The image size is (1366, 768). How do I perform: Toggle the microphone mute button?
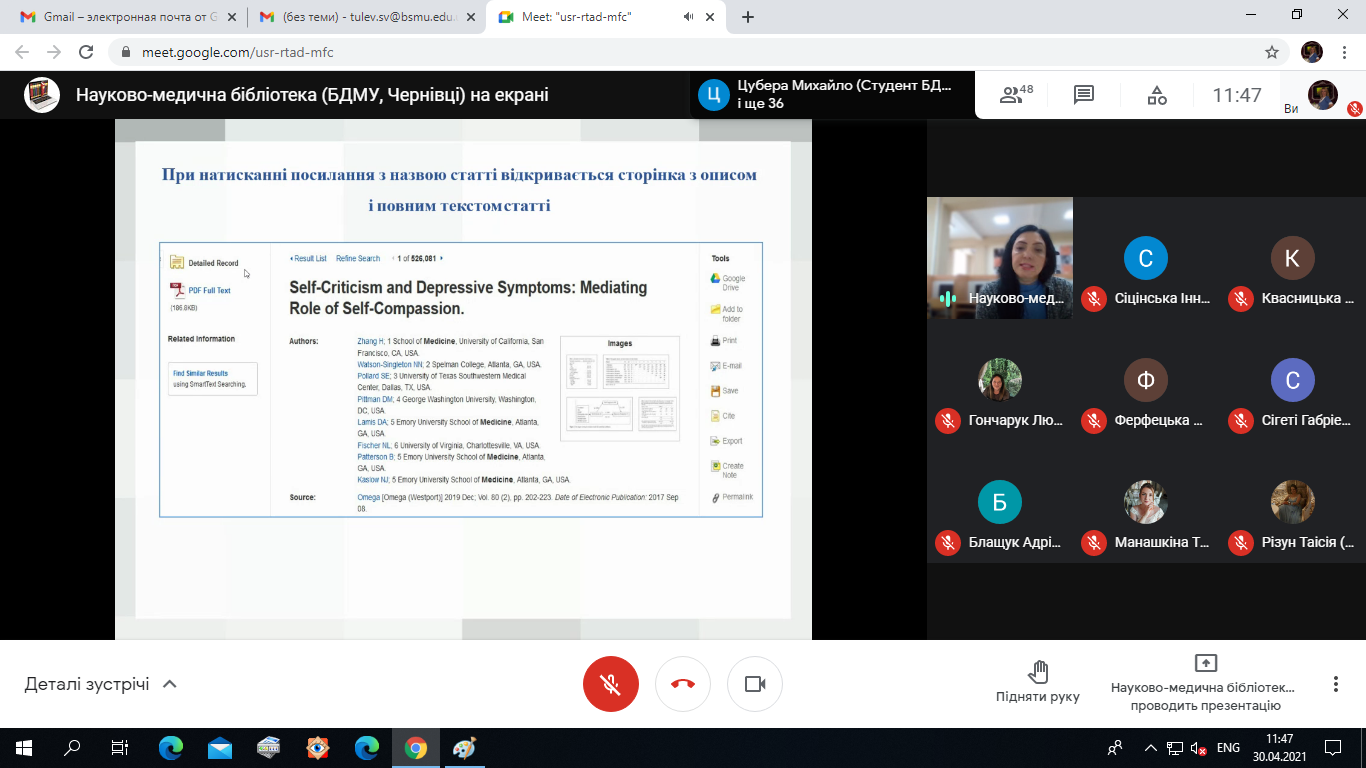click(x=611, y=684)
